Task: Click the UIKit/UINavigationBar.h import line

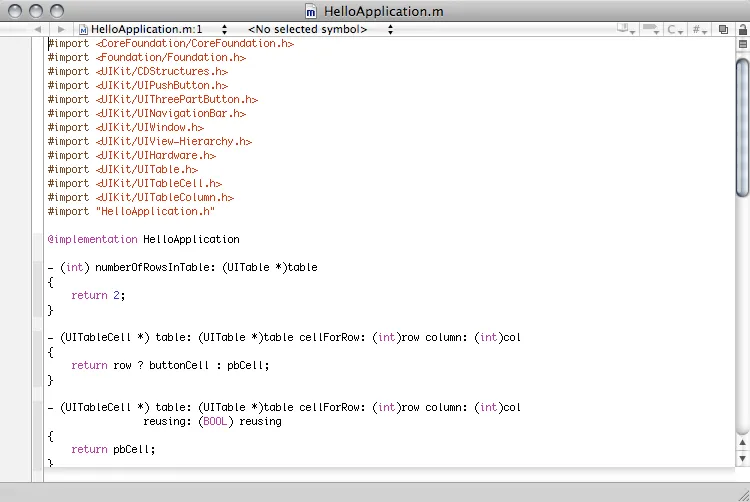Action: [147, 113]
